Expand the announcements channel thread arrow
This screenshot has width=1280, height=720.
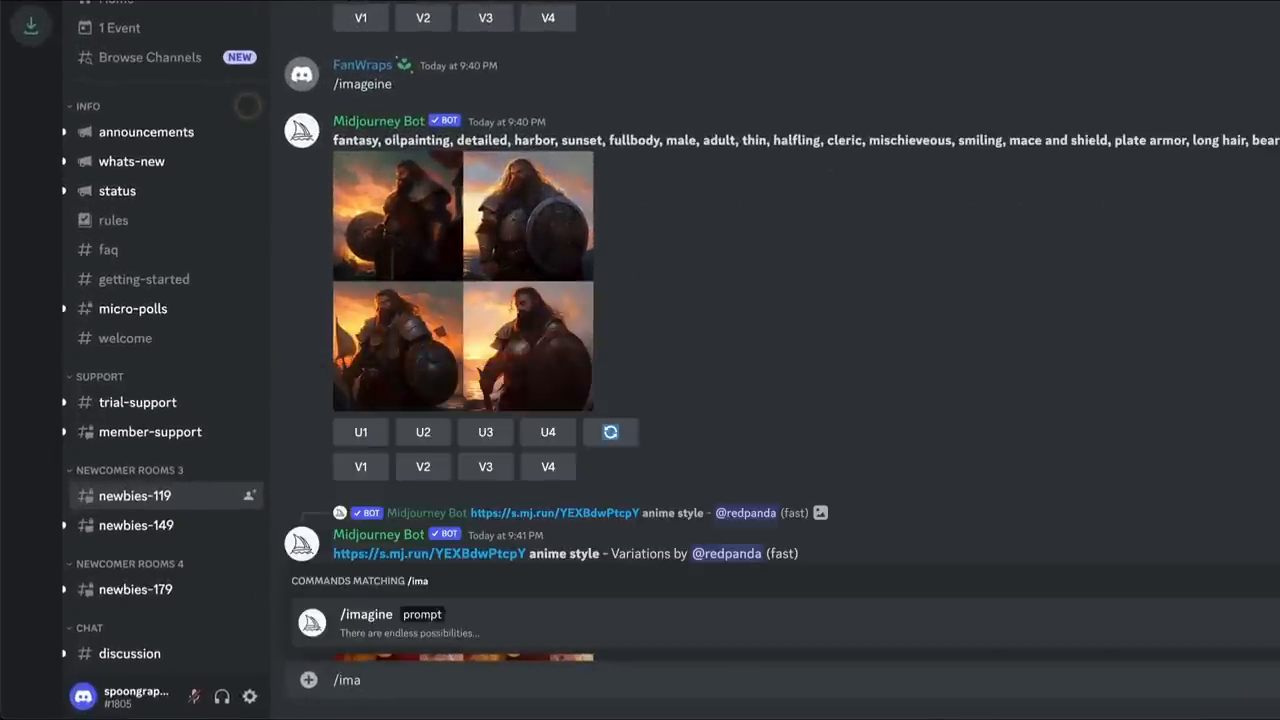pos(65,132)
